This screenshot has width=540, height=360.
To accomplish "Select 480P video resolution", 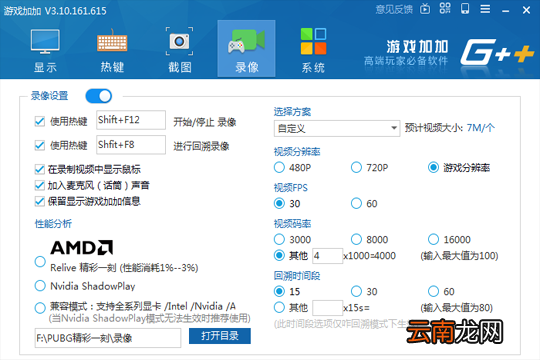I will (x=279, y=167).
